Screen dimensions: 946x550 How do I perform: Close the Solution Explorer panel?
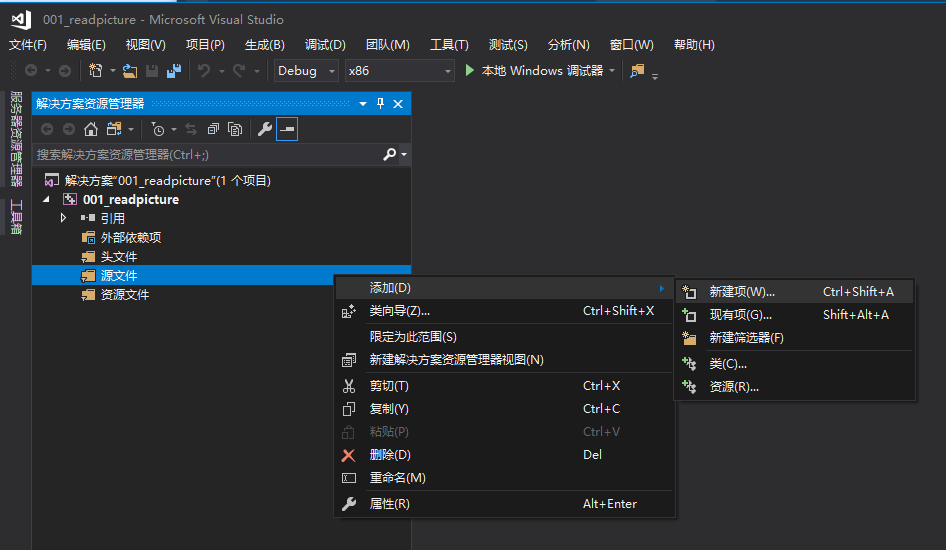pyautogui.click(x=398, y=104)
